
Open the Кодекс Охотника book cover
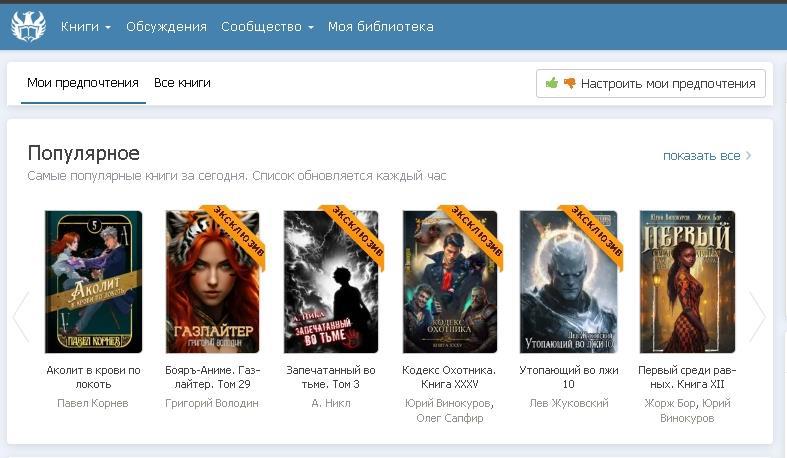[x=450, y=282]
